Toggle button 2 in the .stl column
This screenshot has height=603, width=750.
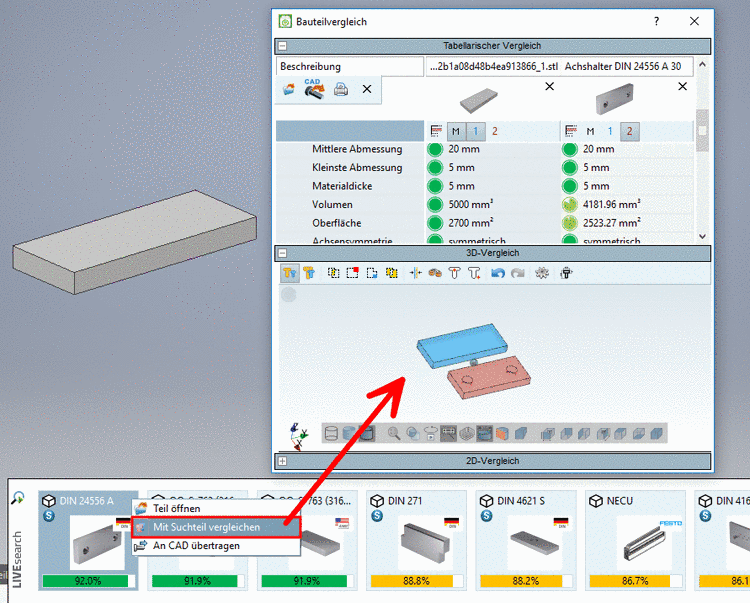click(495, 131)
